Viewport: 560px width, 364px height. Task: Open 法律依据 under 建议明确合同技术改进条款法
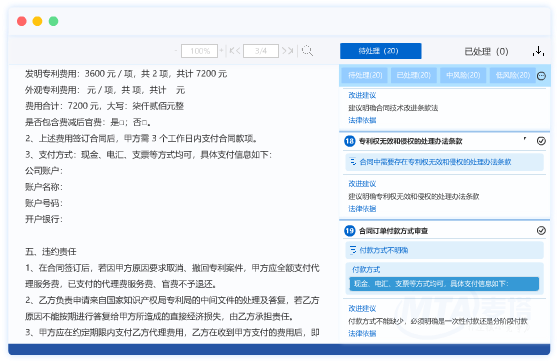coord(362,120)
